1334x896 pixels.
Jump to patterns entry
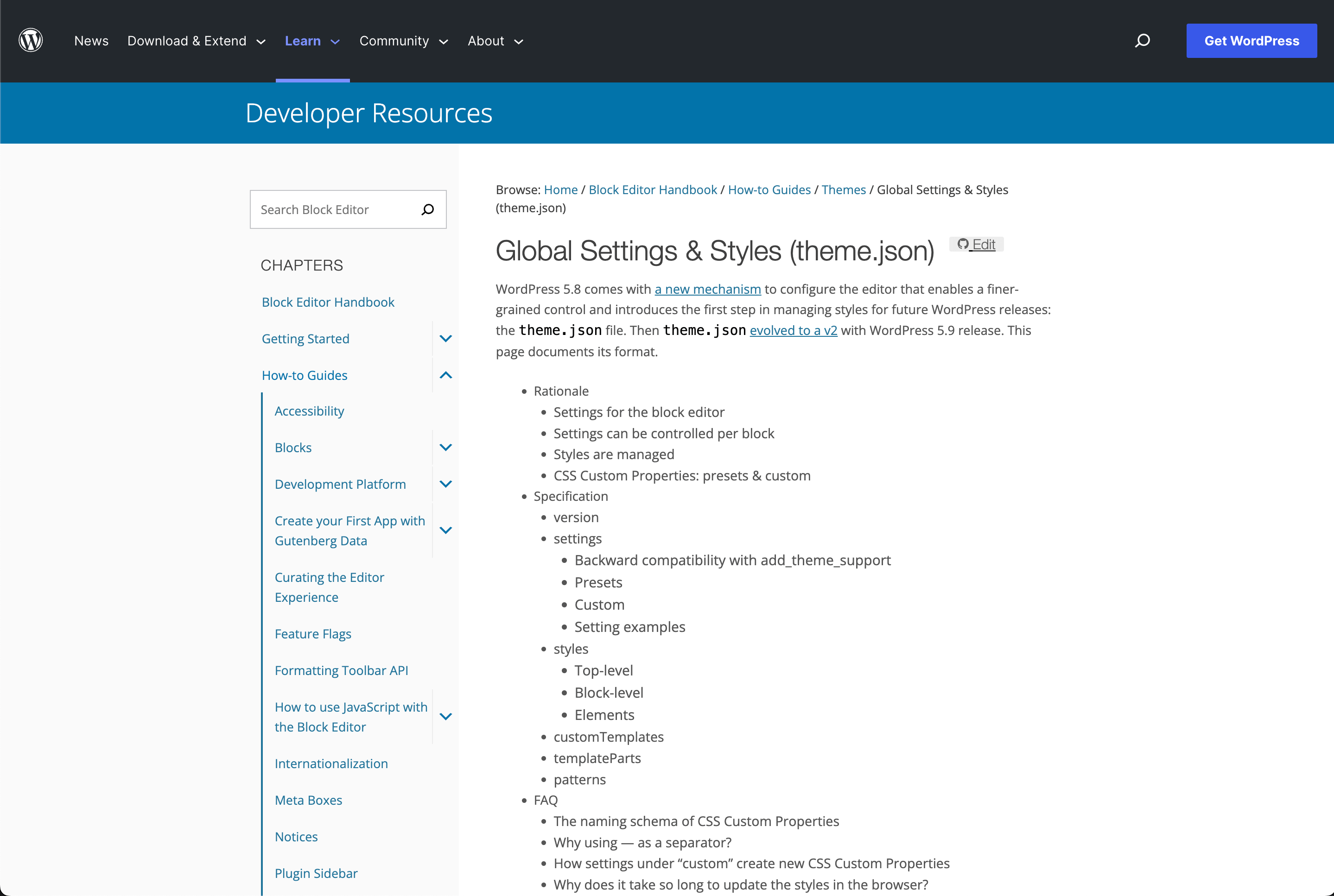point(579,779)
